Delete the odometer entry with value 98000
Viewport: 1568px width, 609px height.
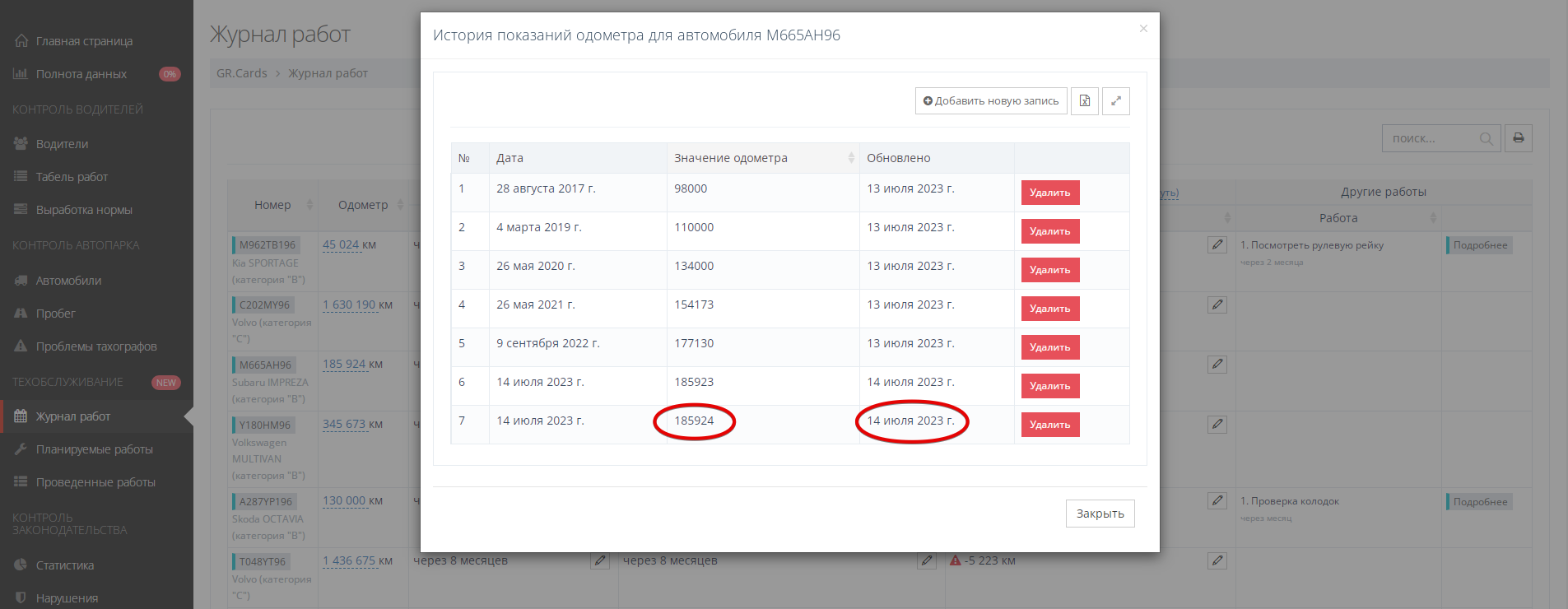tap(1049, 193)
